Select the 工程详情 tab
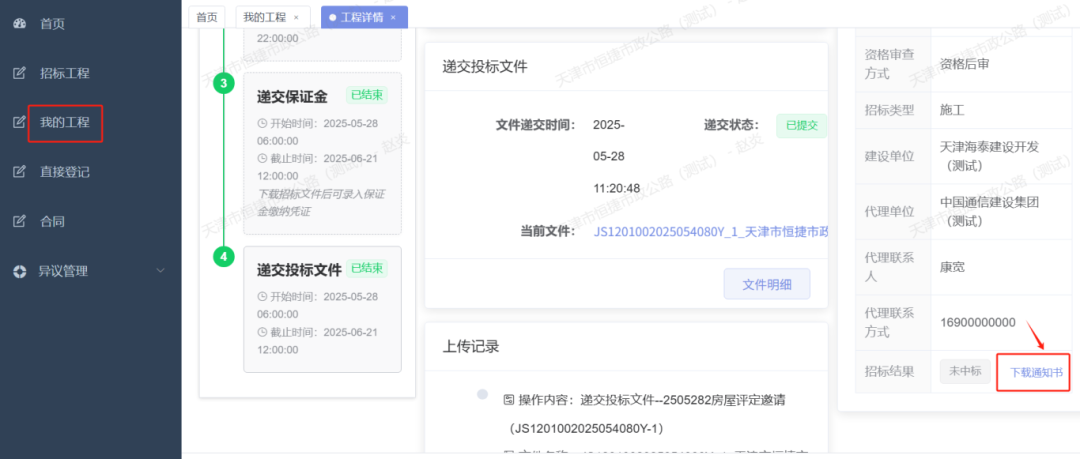The image size is (1080, 459). (x=362, y=17)
